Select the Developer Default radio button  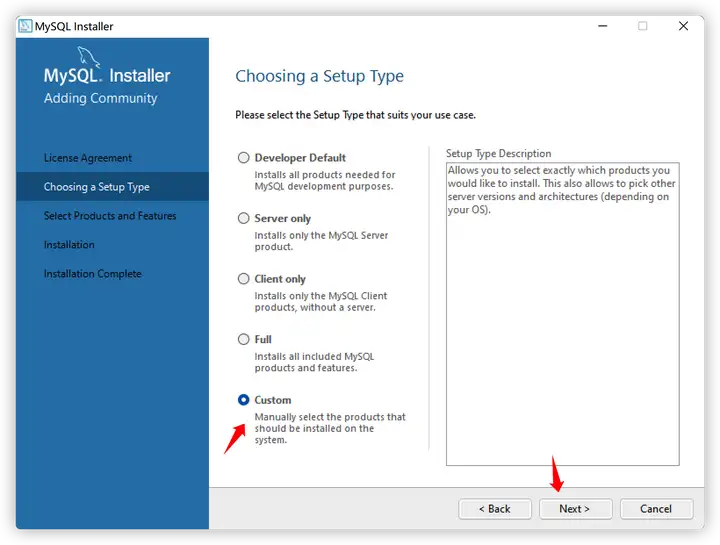243,158
